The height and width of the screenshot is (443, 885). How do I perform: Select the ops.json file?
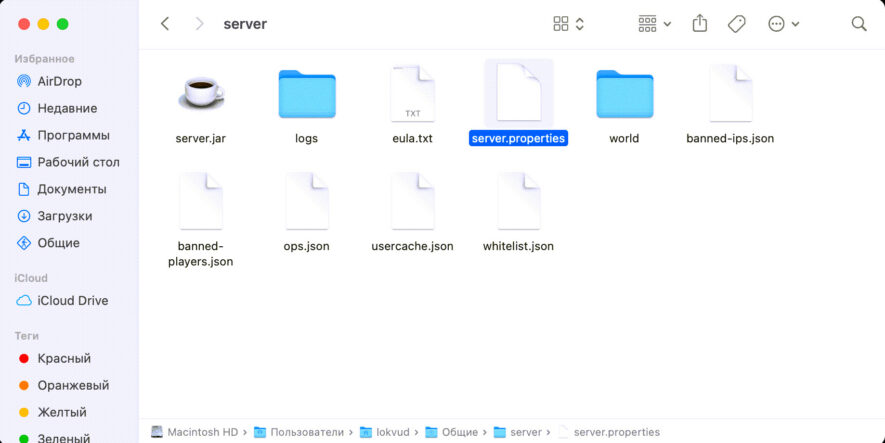click(x=306, y=201)
